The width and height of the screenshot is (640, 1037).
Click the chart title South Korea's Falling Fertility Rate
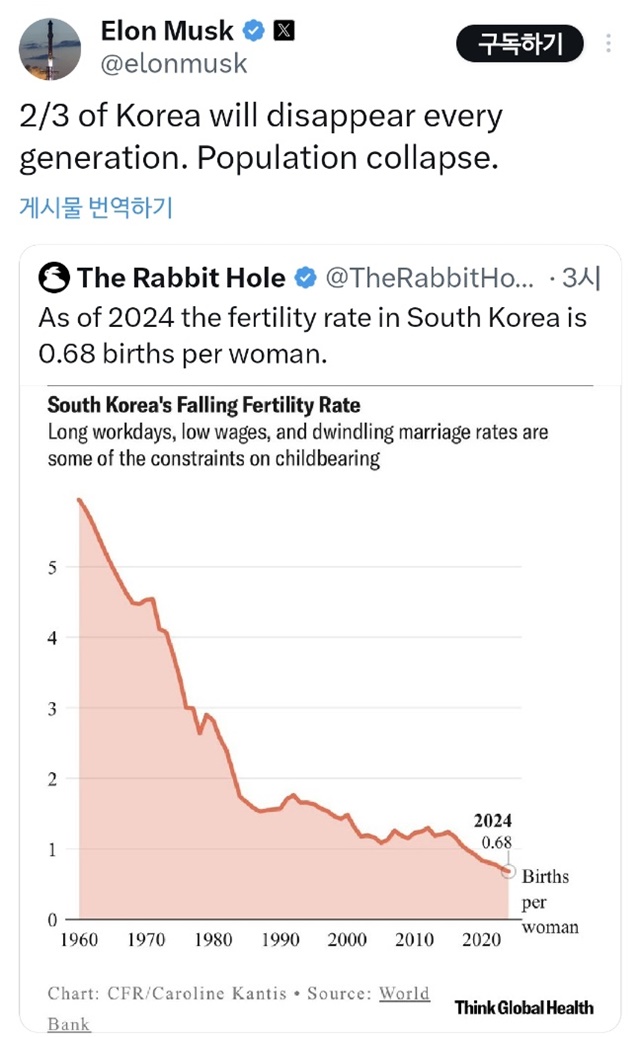point(204,406)
